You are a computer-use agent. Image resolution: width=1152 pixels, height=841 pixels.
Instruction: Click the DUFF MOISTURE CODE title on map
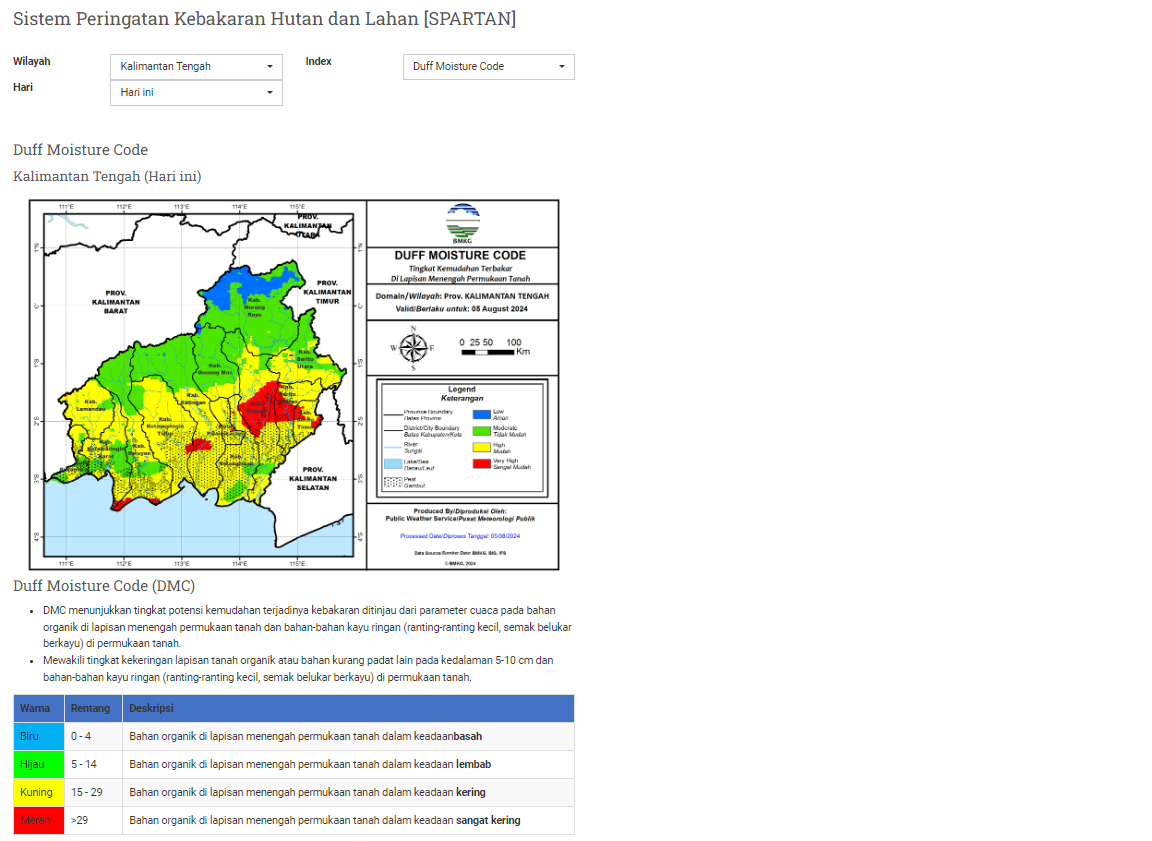(x=460, y=256)
